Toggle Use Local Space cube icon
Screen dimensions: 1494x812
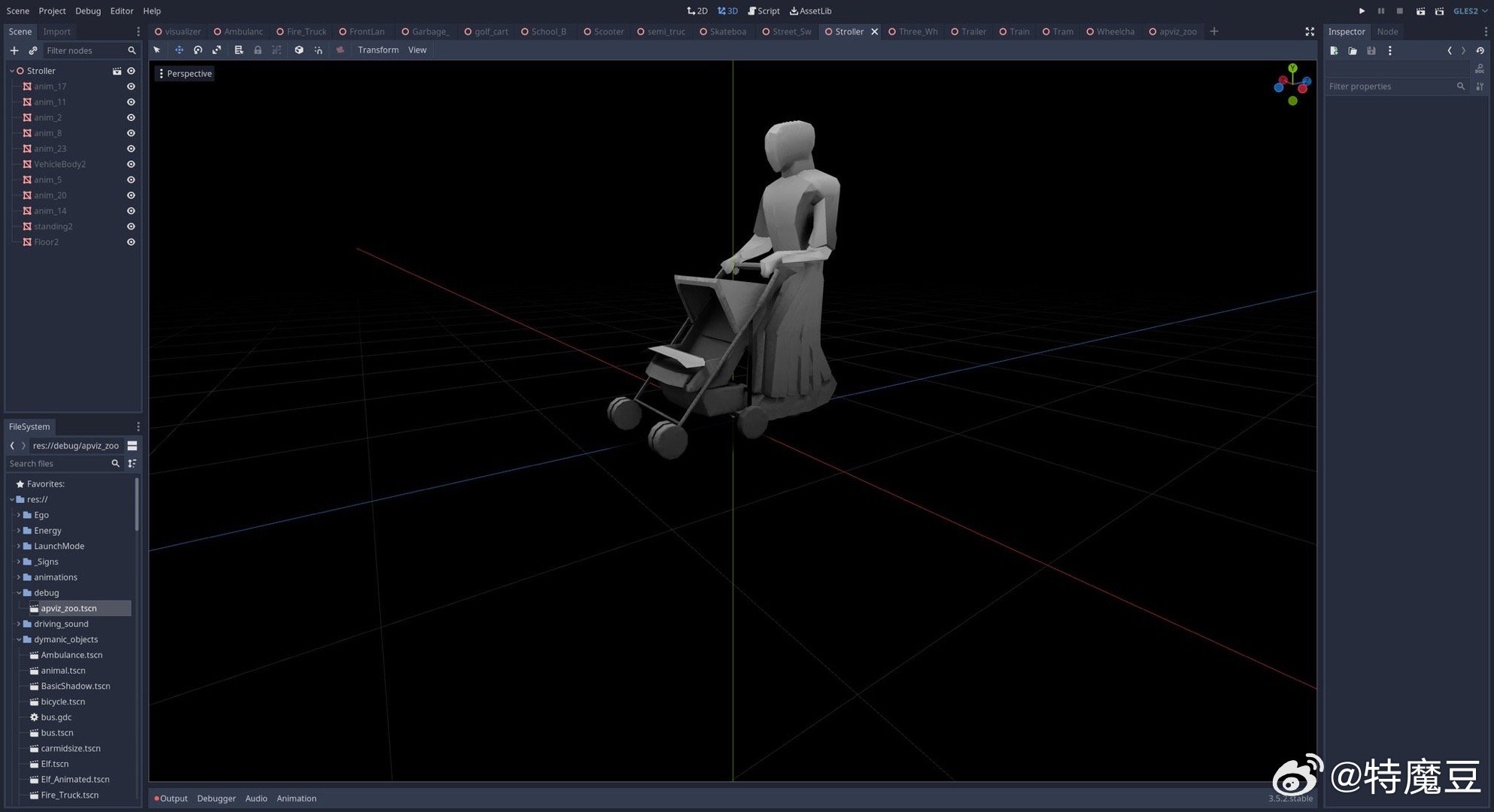coord(299,50)
